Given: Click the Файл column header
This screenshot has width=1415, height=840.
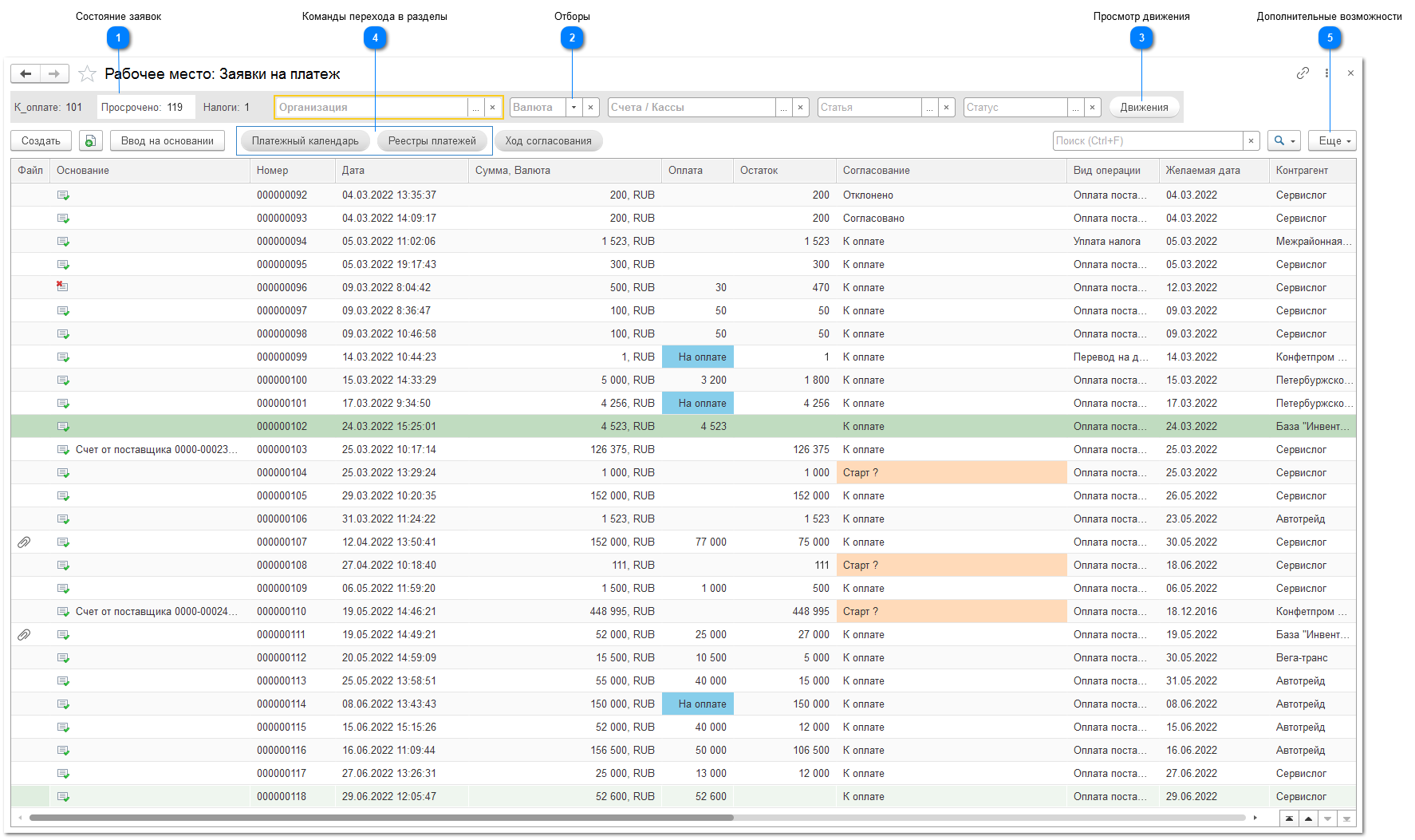Looking at the screenshot, I should click(x=30, y=171).
